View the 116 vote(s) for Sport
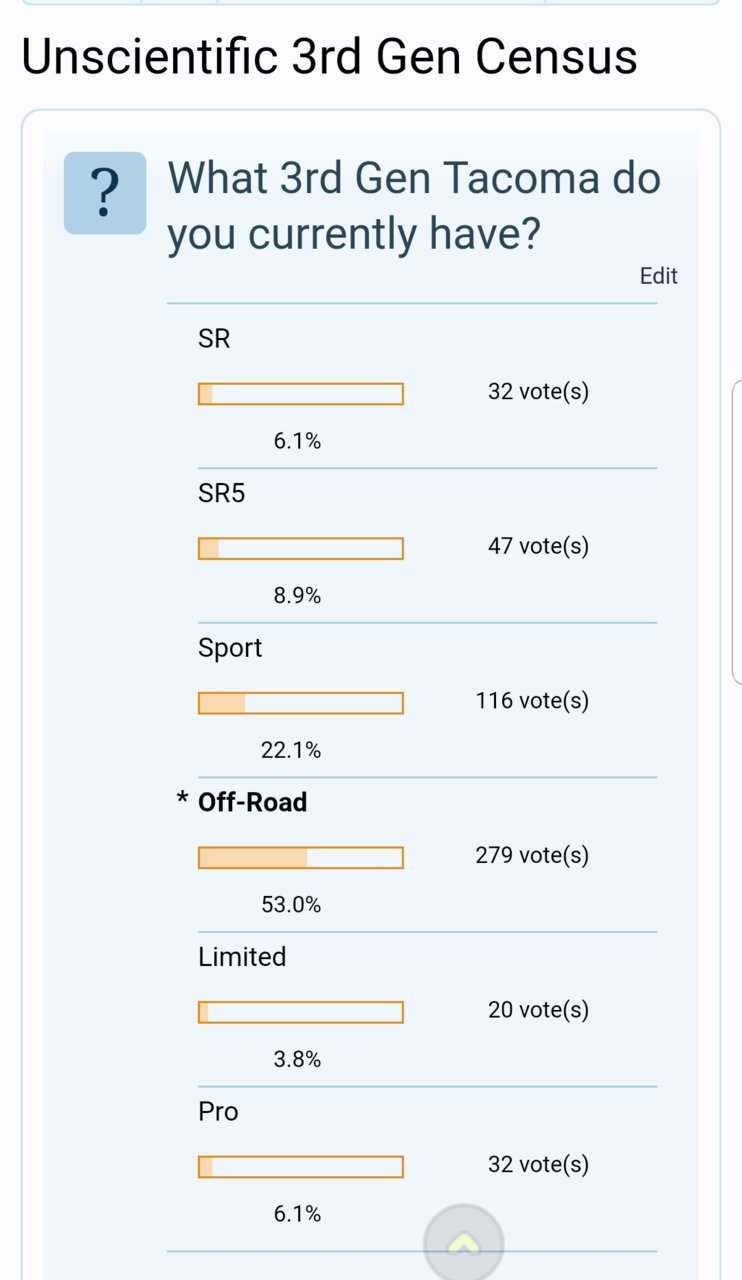Viewport: 742px width, 1280px height. 532,701
